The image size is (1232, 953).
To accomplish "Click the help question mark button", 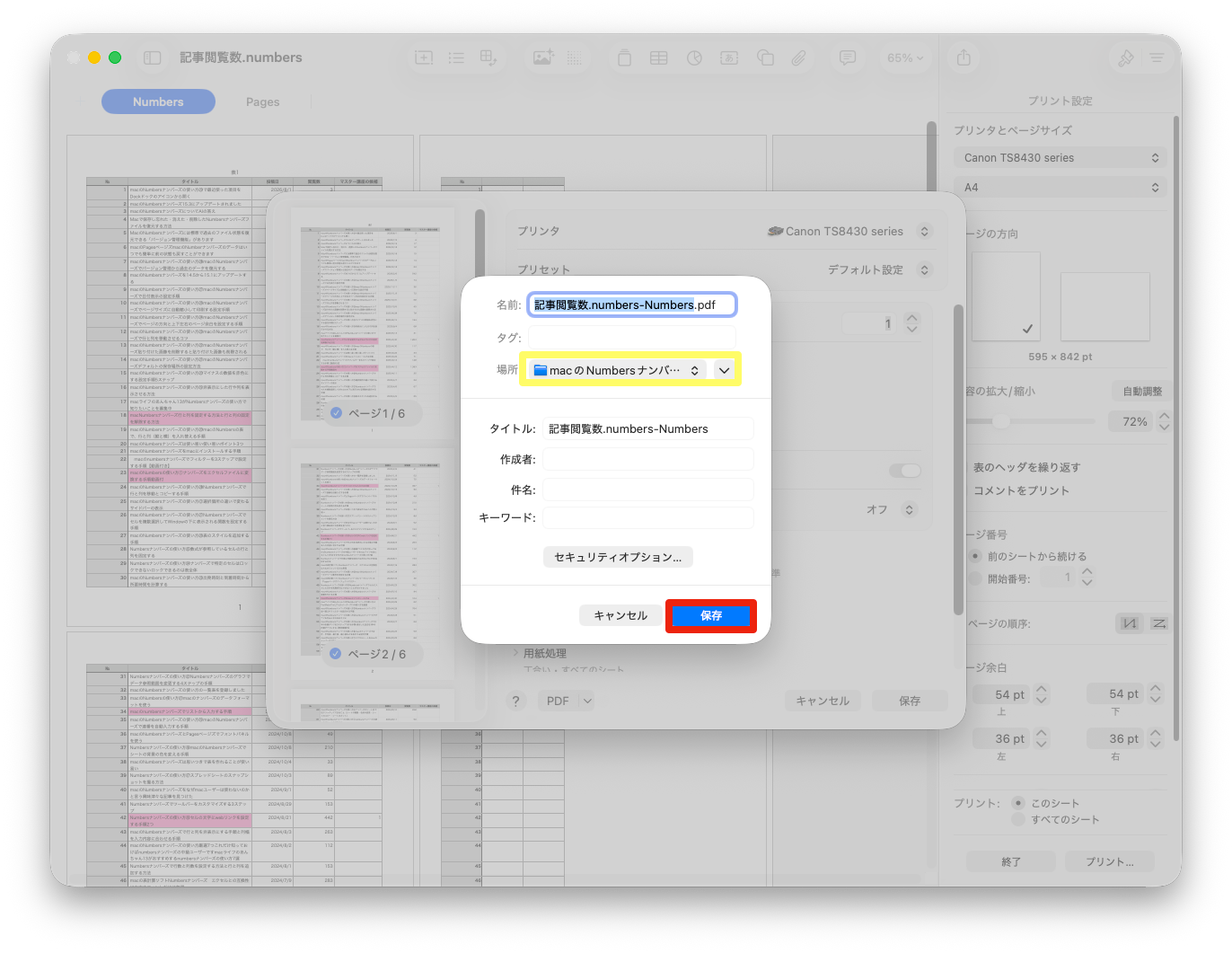I will [x=515, y=701].
